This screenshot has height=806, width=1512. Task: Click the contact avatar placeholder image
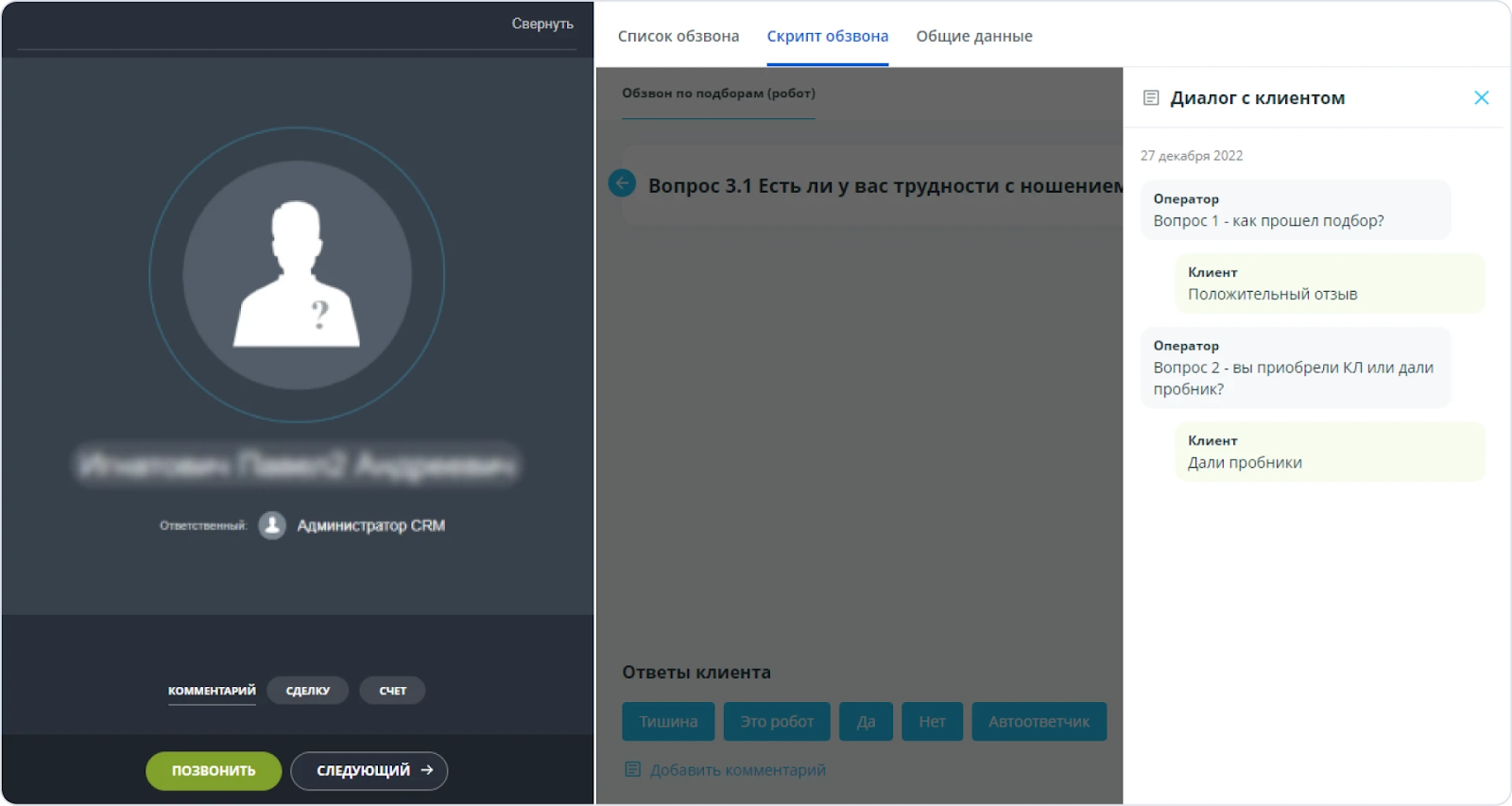(297, 275)
